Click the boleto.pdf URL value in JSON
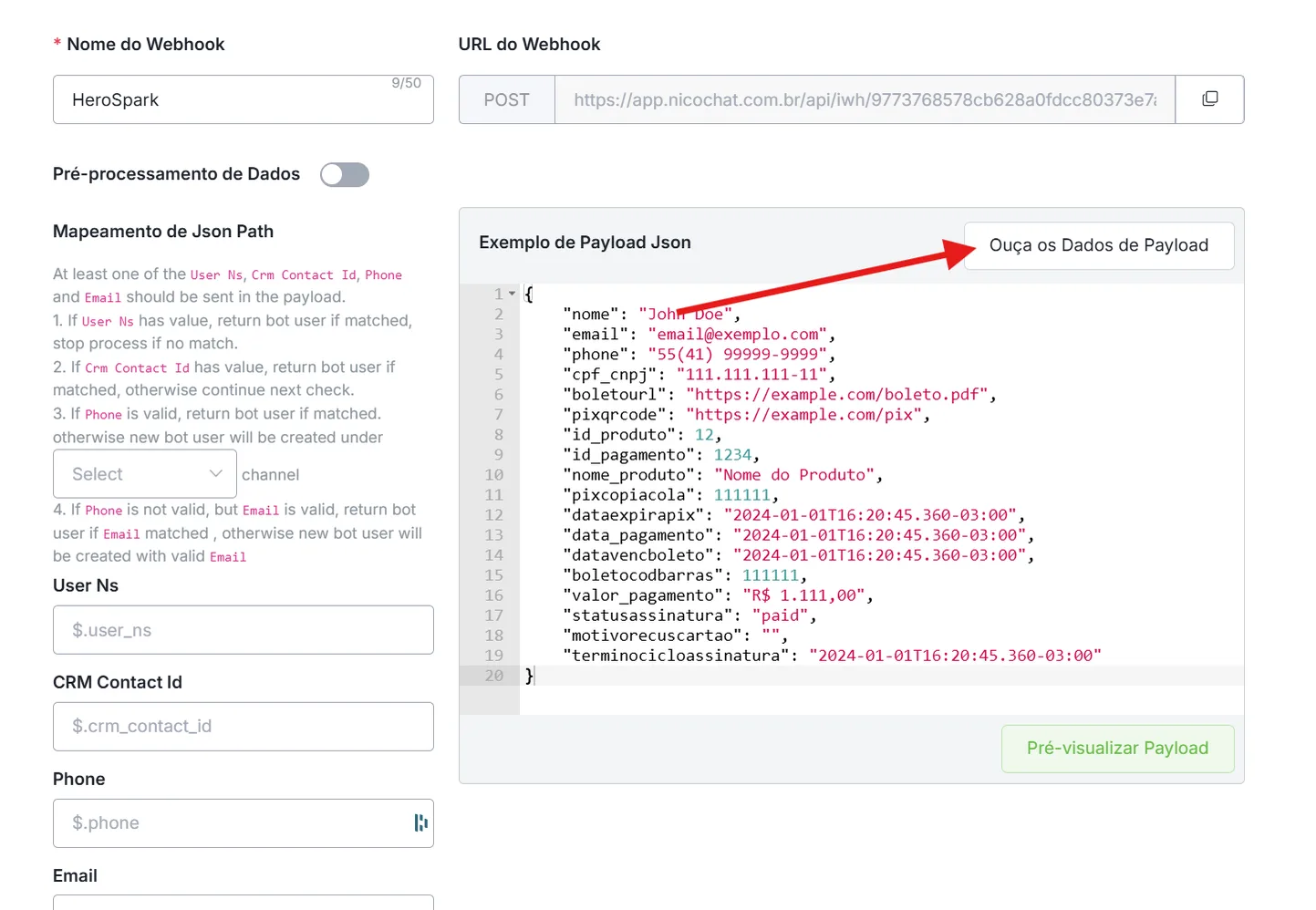This screenshot has height=910, width=1316. click(837, 395)
